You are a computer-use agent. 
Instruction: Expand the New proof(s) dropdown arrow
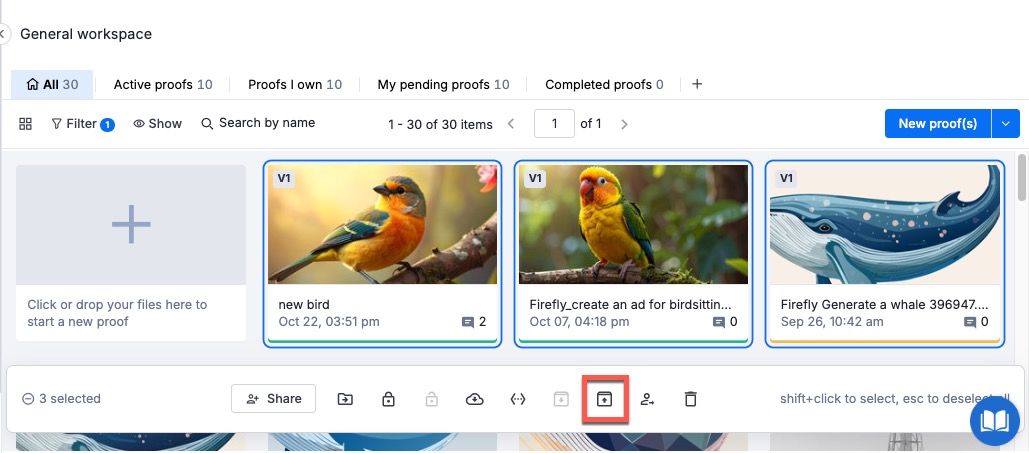tap(1005, 124)
